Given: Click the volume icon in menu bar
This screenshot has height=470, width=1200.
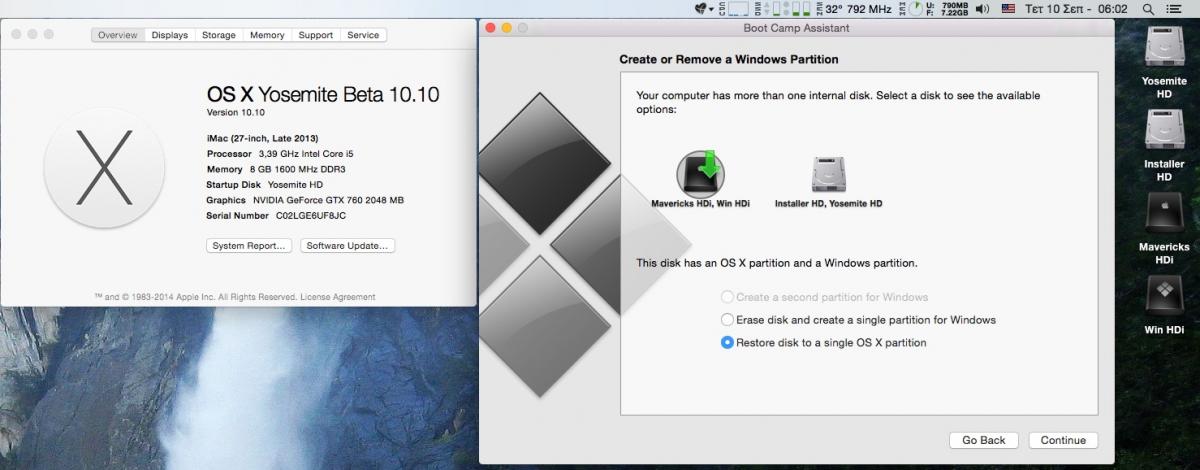Looking at the screenshot, I should point(981,9).
